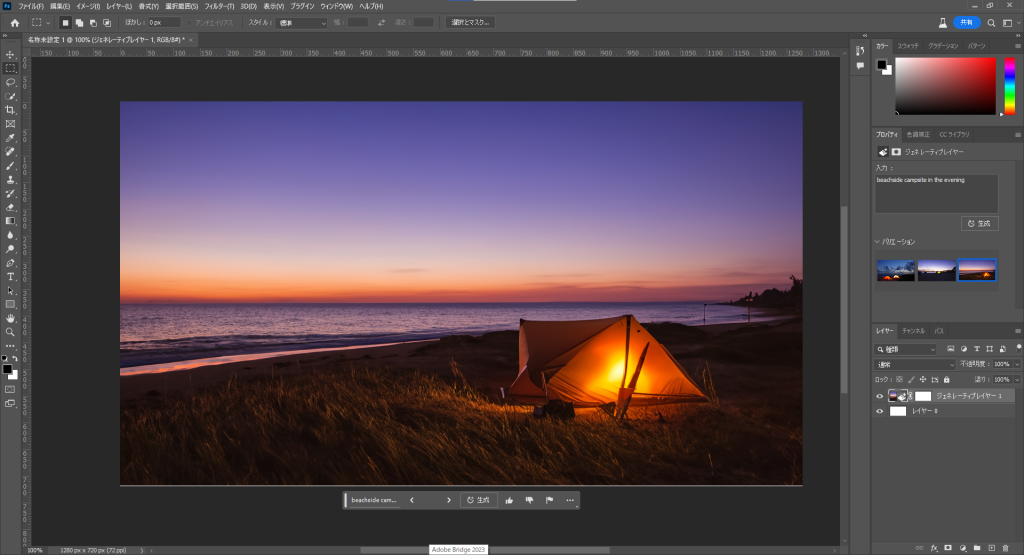Click the 生成 button in Properties panel

[979, 224]
